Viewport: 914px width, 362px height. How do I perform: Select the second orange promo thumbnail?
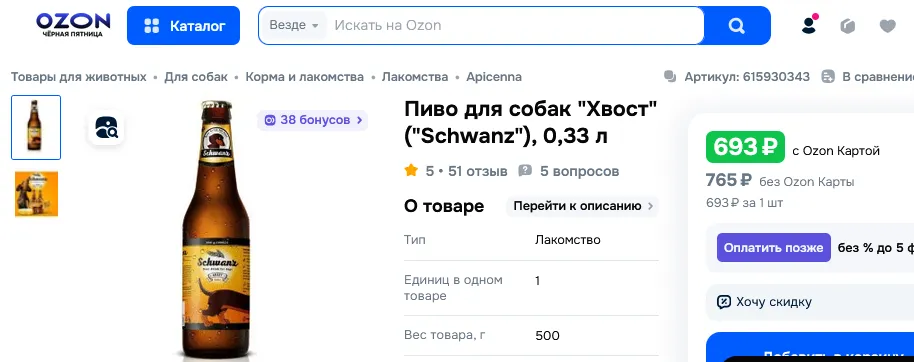click(x=36, y=194)
